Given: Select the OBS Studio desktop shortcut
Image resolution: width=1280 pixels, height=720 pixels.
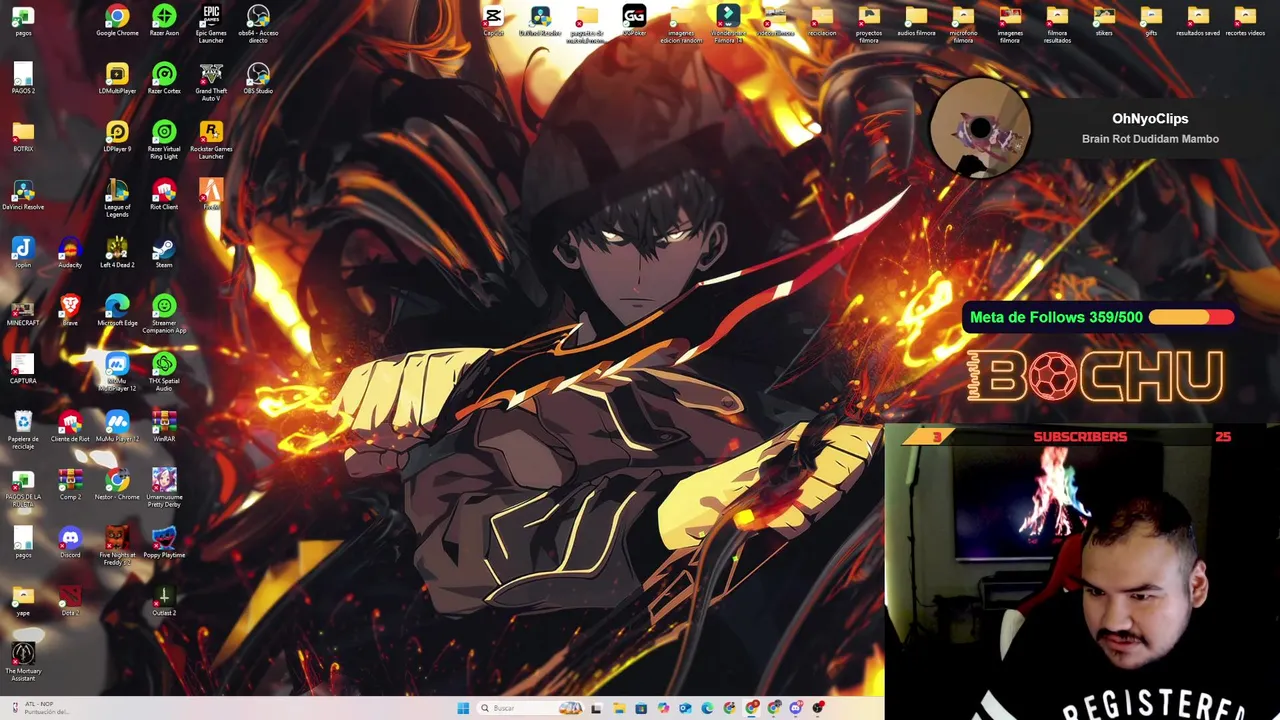Looking at the screenshot, I should click(258, 78).
